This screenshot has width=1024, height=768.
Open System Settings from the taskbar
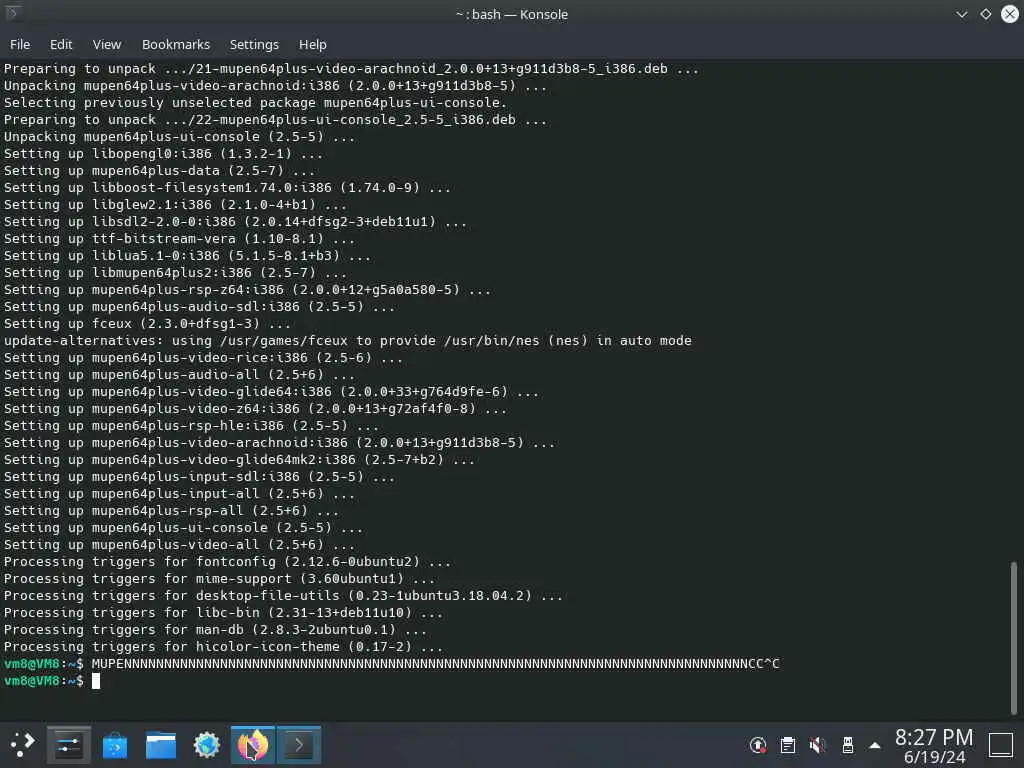click(69, 744)
